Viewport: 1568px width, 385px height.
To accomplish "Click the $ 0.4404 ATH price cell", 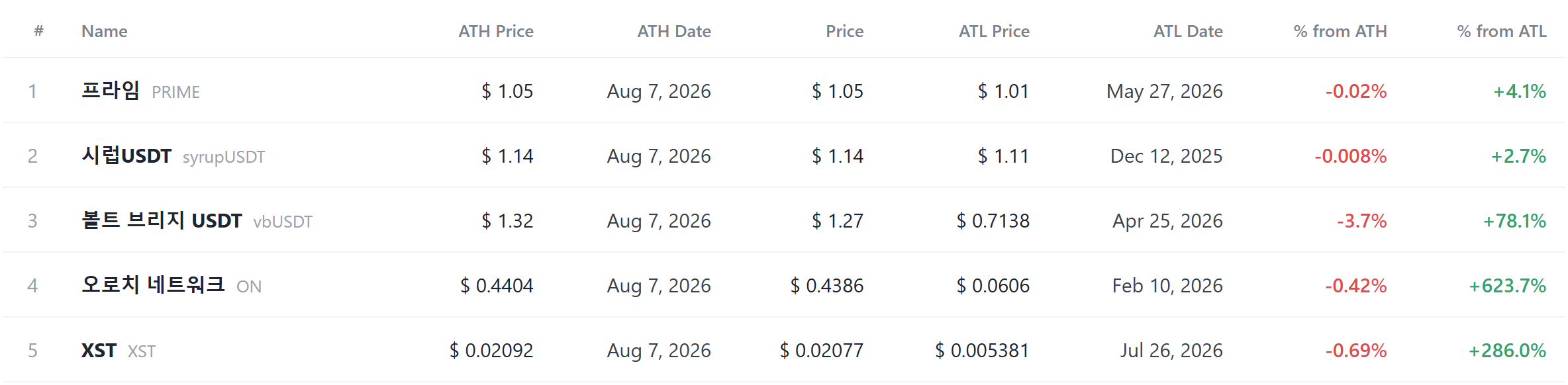I will tap(497, 286).
